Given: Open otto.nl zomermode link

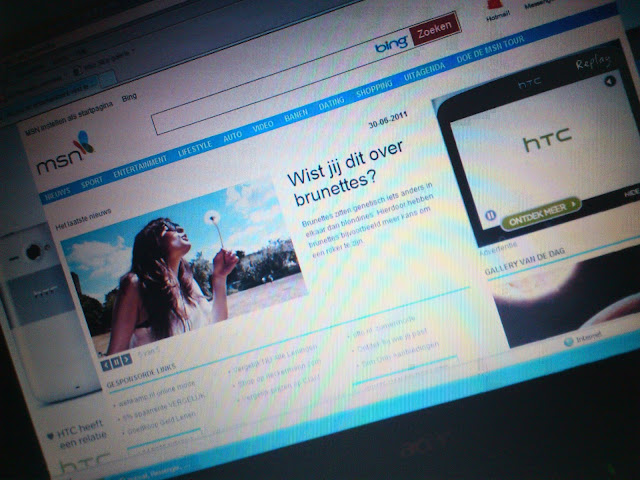Looking at the screenshot, I should [384, 326].
